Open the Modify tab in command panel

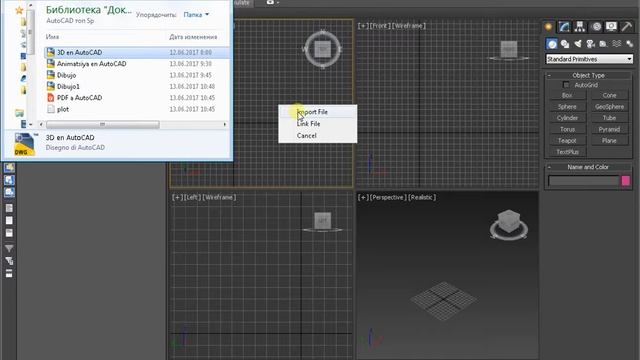[564, 27]
